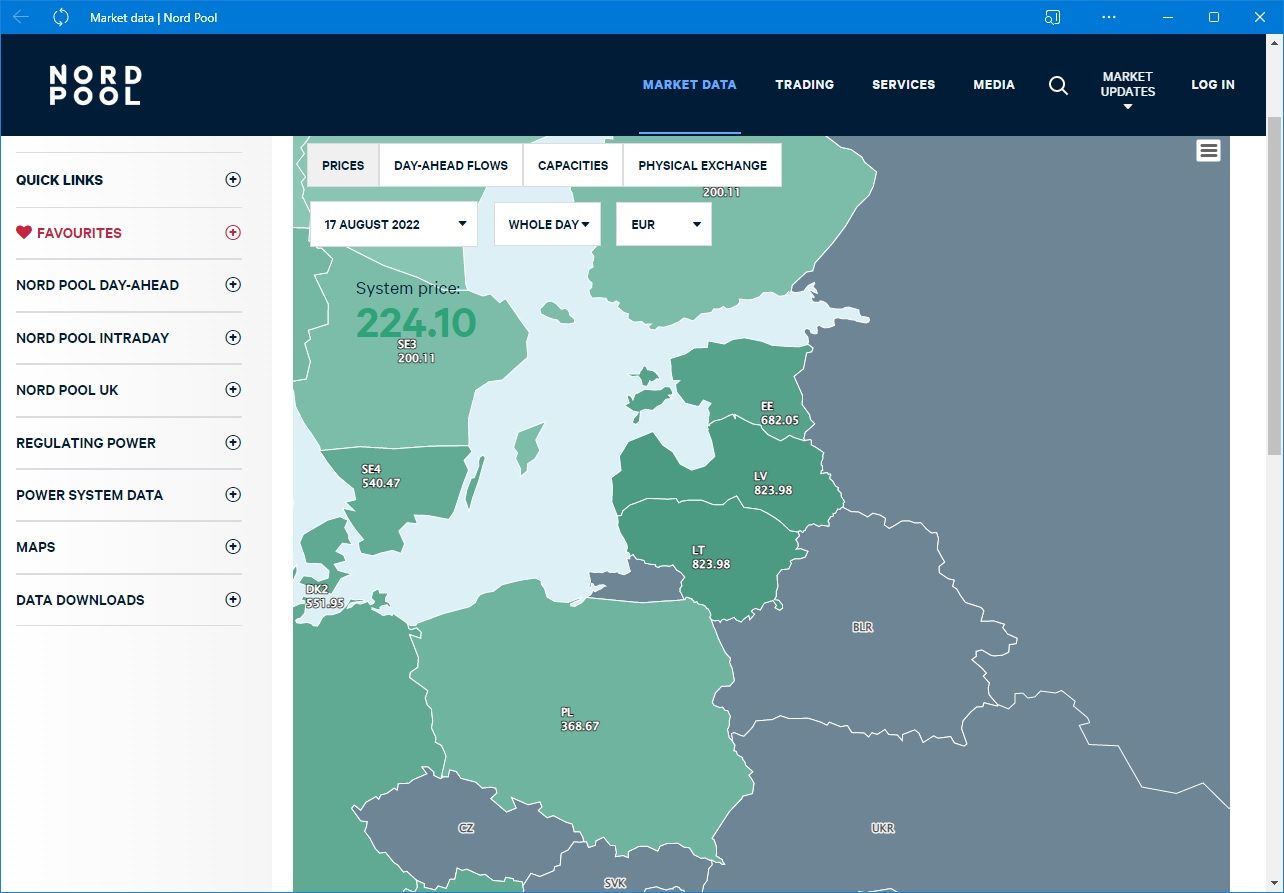Click the Log In link

[x=1213, y=85]
